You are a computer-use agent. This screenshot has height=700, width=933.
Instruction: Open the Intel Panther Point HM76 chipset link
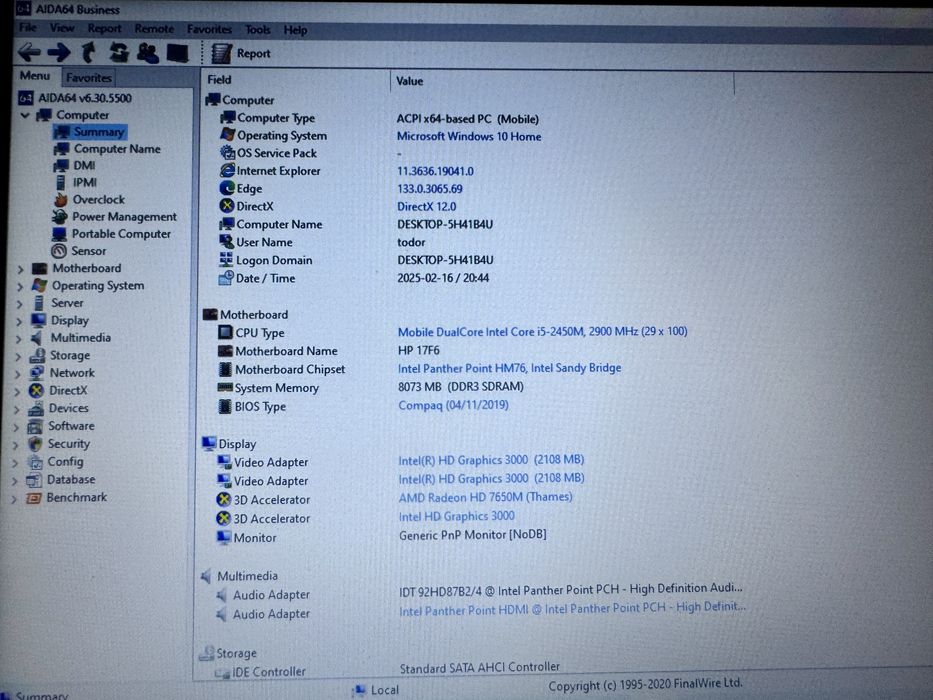pos(509,368)
